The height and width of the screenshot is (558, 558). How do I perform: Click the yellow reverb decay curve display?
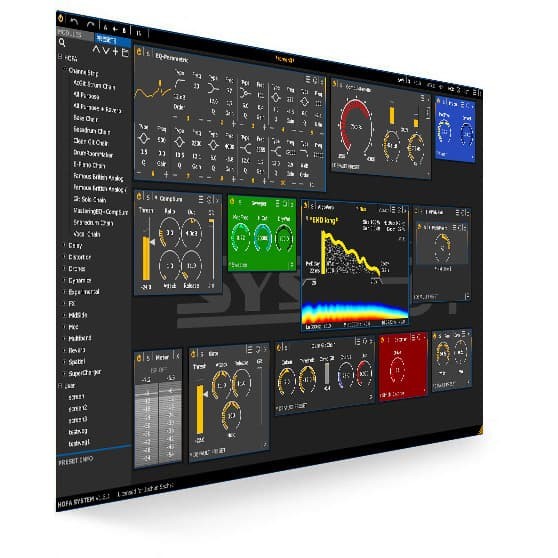(x=351, y=254)
